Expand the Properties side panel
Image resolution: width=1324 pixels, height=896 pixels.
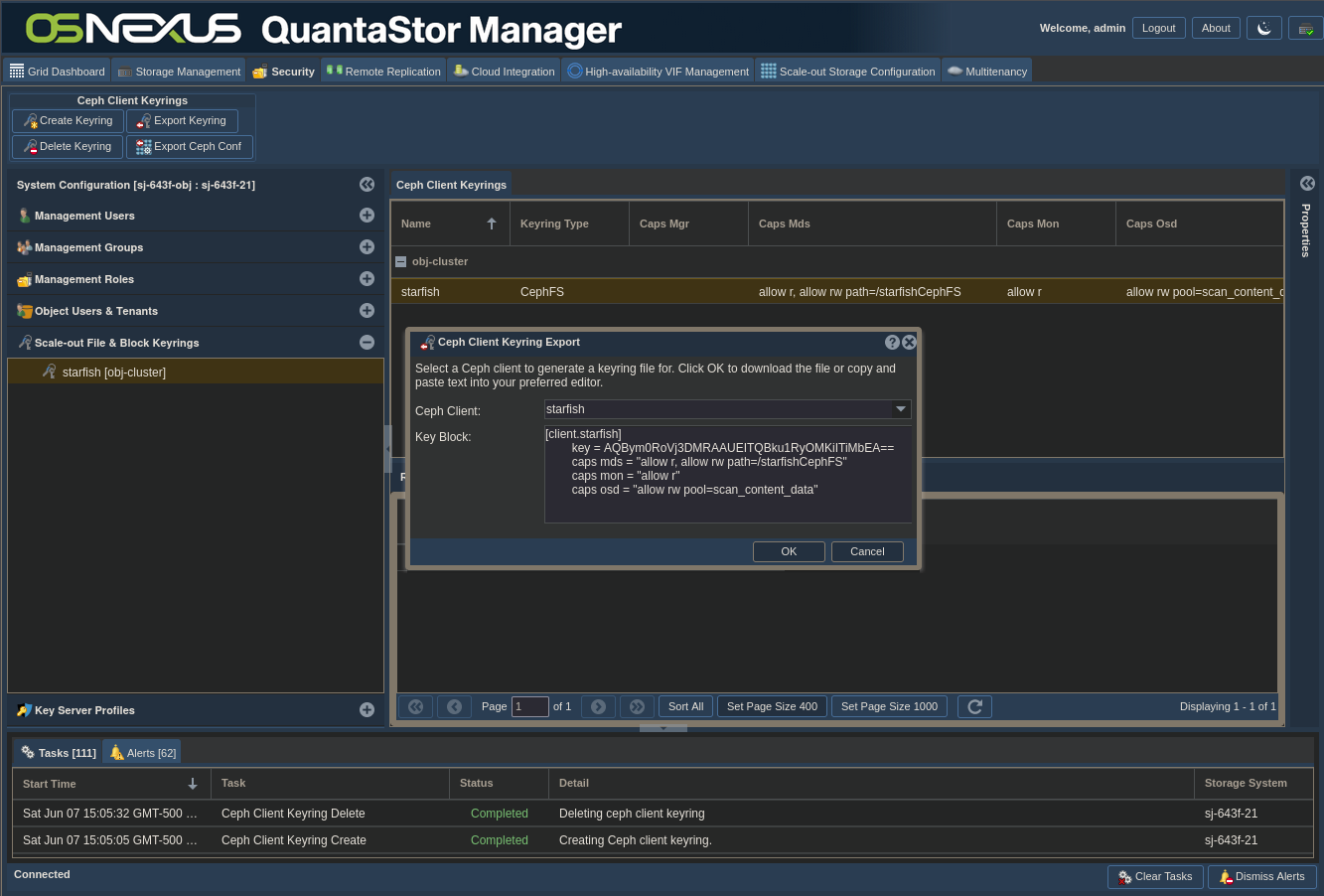tap(1307, 184)
